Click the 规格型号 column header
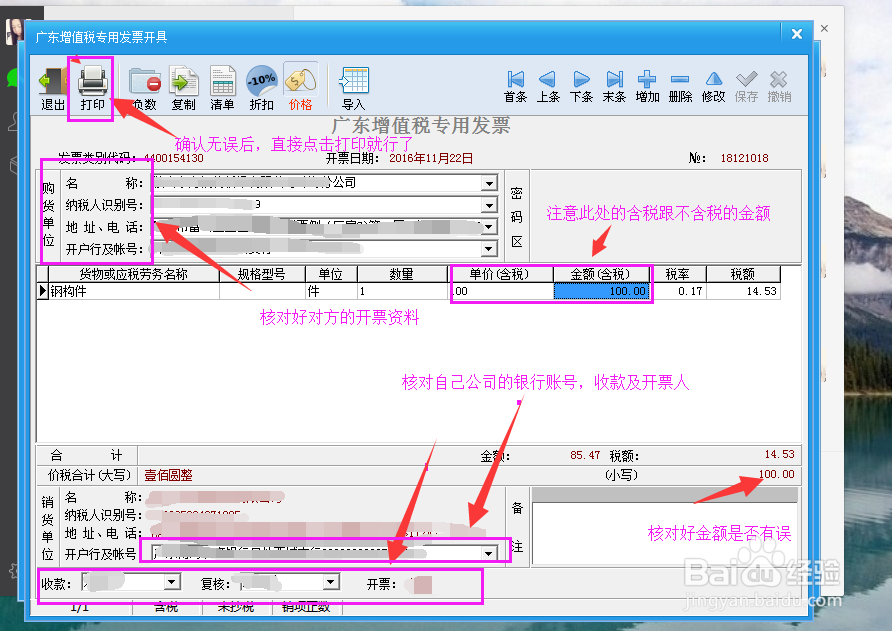 point(262,274)
